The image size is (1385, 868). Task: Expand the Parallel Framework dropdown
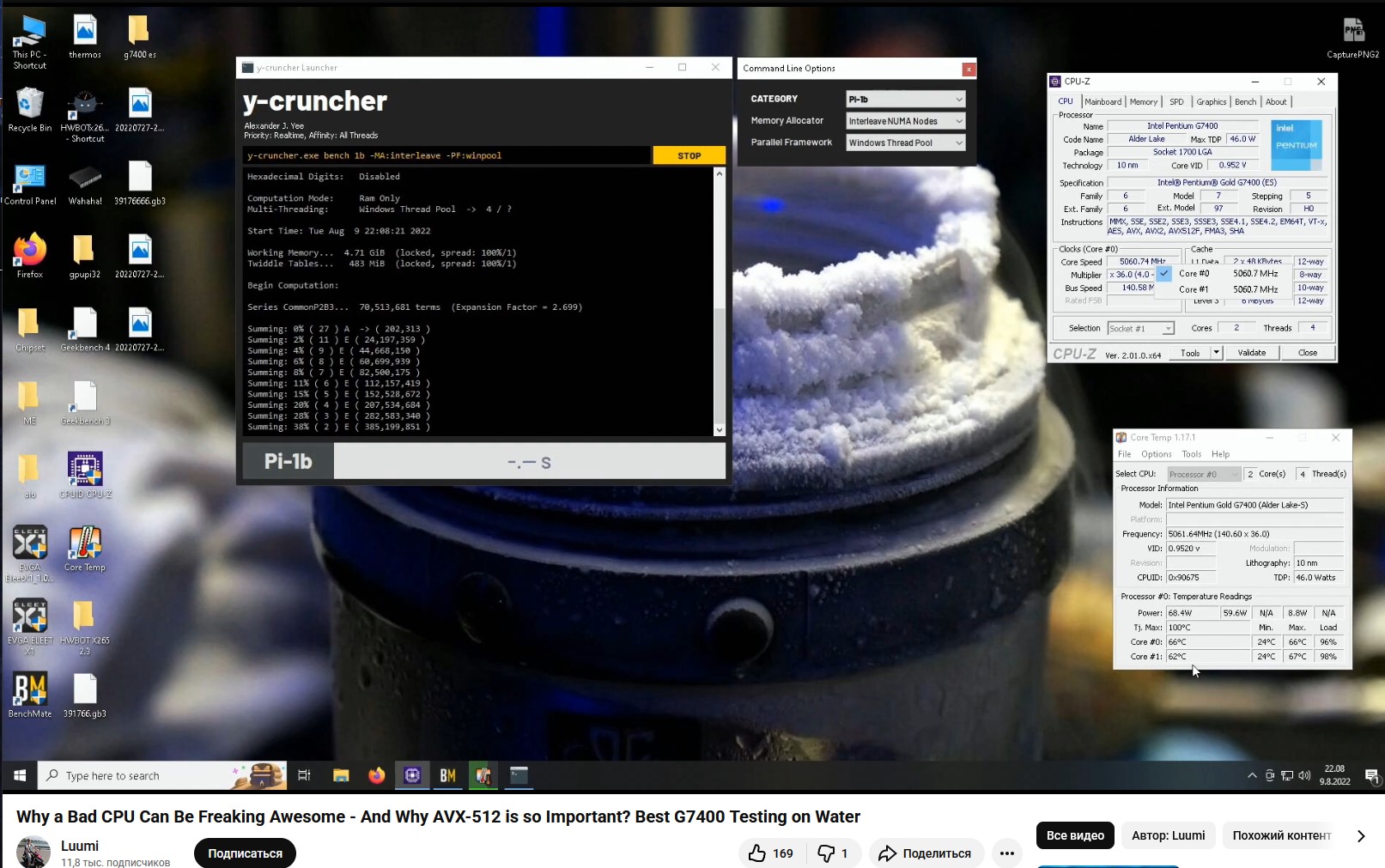tap(906, 143)
